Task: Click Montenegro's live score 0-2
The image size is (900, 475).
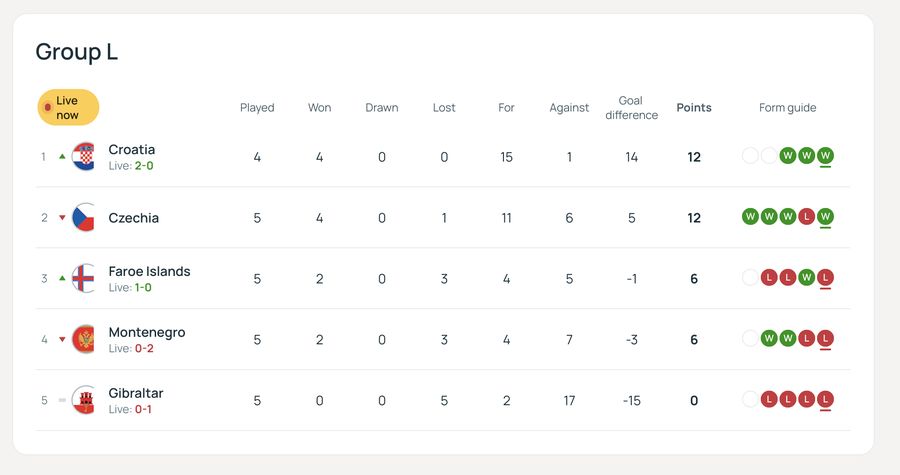Action: tap(144, 349)
